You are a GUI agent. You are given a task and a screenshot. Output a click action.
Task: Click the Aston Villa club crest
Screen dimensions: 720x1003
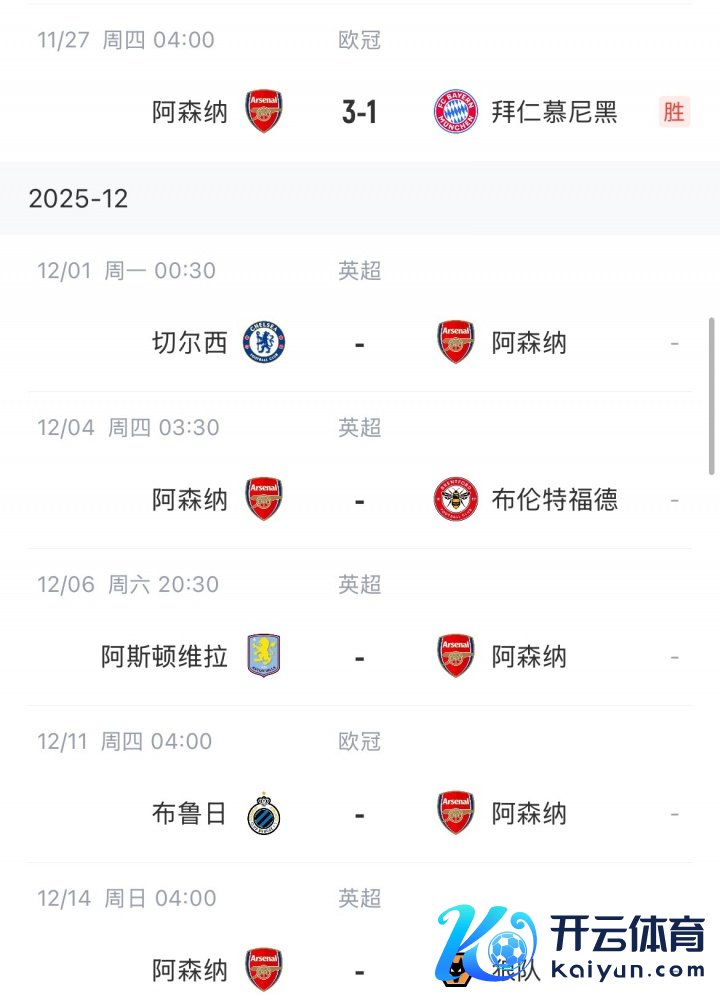[264, 657]
